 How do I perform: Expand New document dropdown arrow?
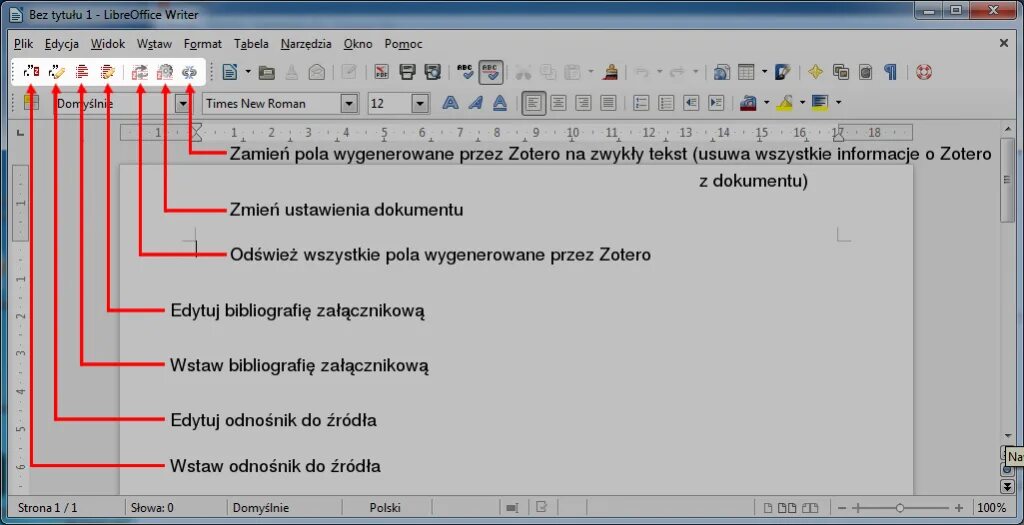[248, 72]
